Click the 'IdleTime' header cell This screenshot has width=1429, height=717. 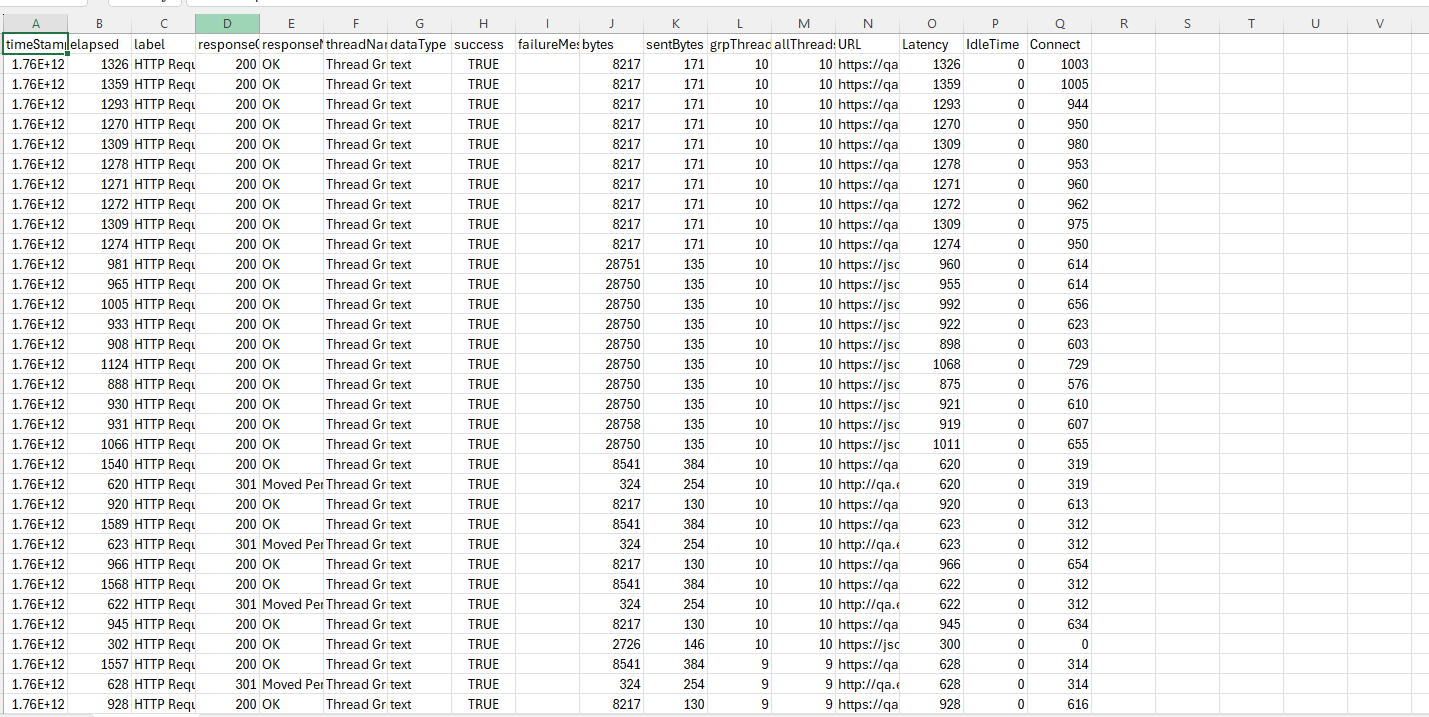tap(995, 44)
